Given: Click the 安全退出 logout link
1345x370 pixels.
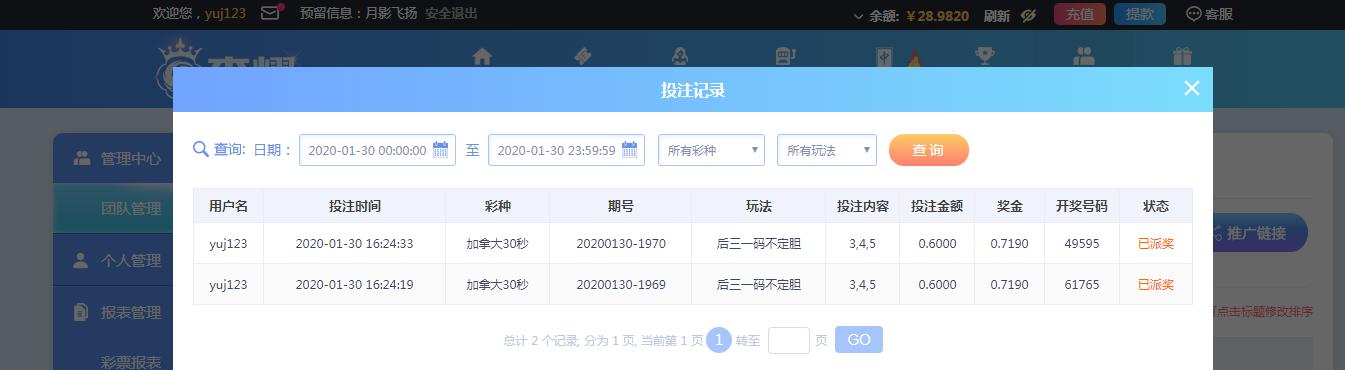Looking at the screenshot, I should tap(451, 14).
